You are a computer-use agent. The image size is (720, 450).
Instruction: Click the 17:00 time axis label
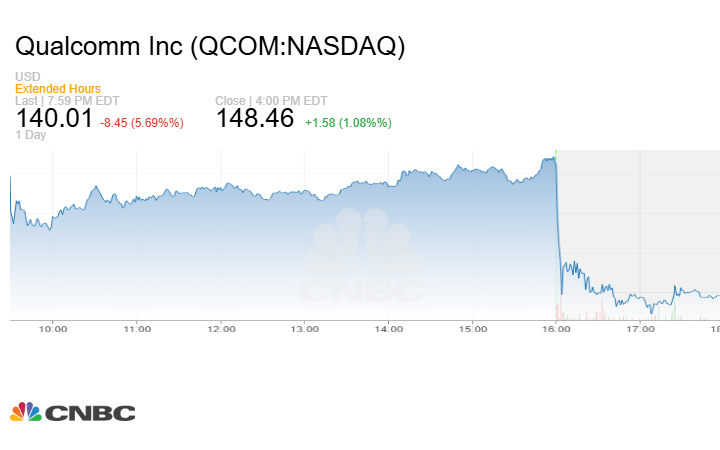click(641, 328)
